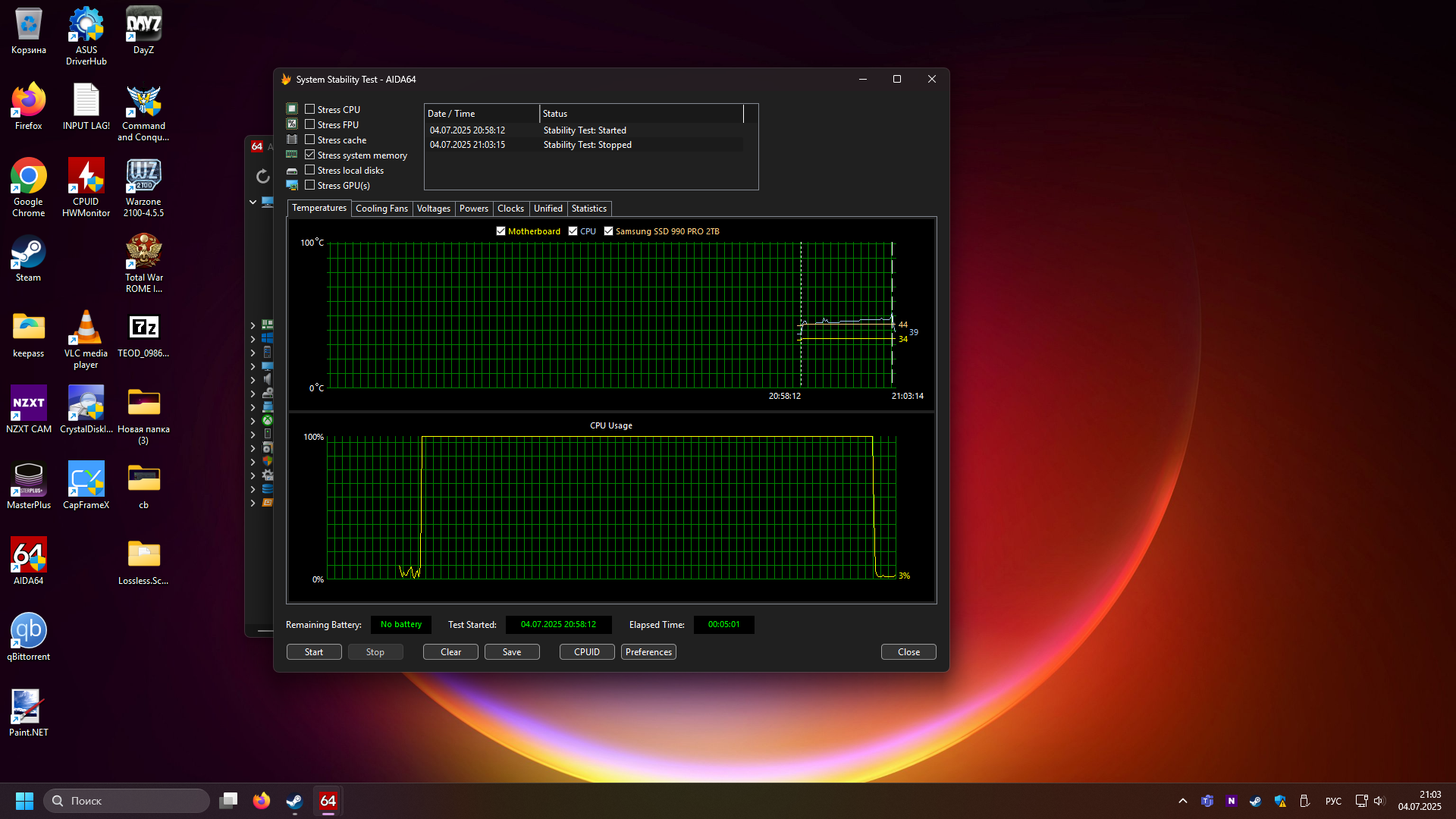Image resolution: width=1456 pixels, height=819 pixels.
Task: Switch to the Statistics tab
Action: [589, 209]
